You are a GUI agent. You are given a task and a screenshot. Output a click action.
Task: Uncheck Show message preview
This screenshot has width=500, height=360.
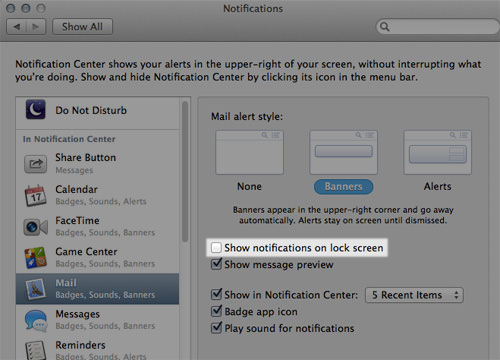216,264
